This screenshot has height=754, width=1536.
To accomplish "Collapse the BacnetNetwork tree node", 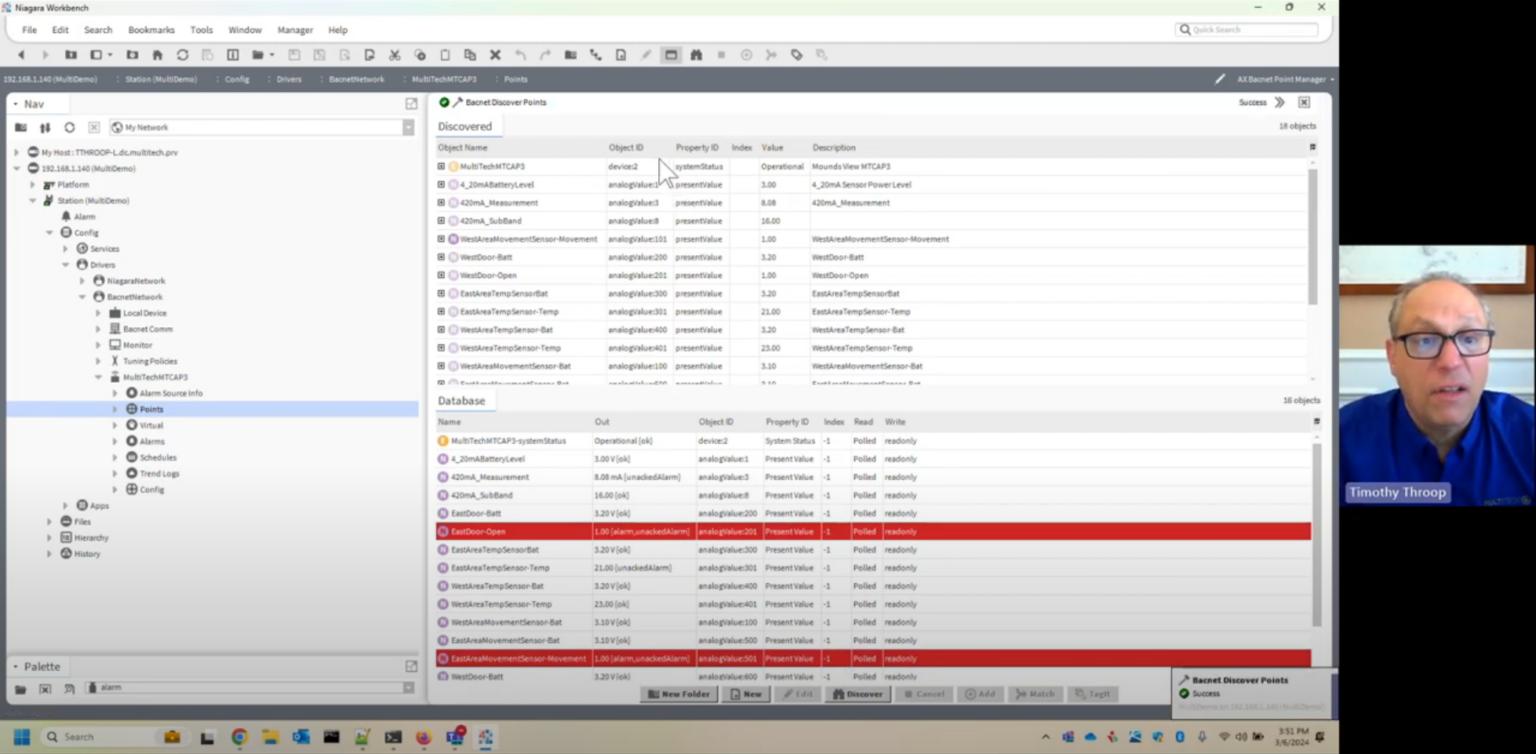I will click(82, 297).
